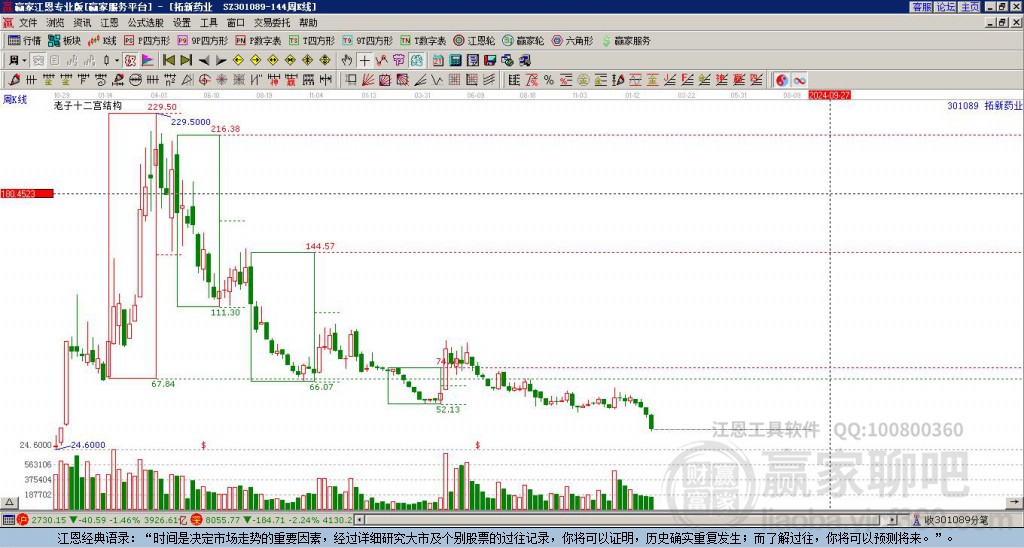This screenshot has width=1024, height=548.
Task: Open the 板块 sector view
Action: tap(64, 40)
